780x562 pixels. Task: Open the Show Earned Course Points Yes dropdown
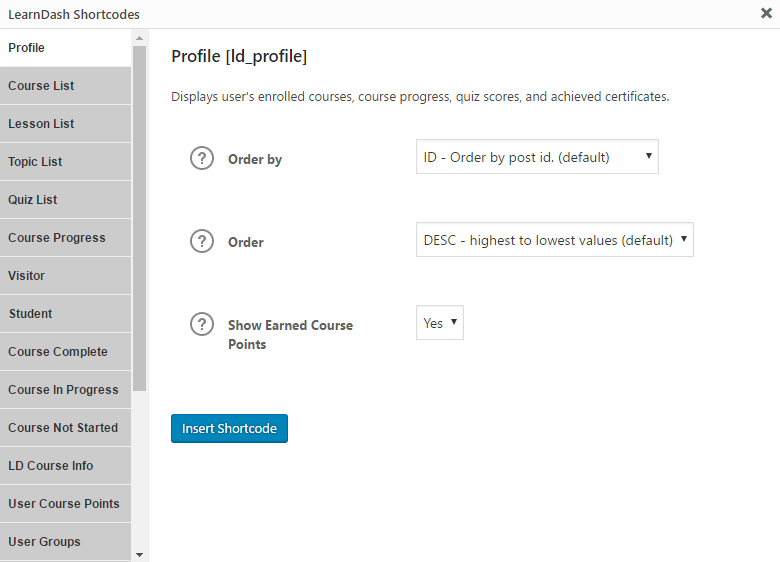(439, 323)
